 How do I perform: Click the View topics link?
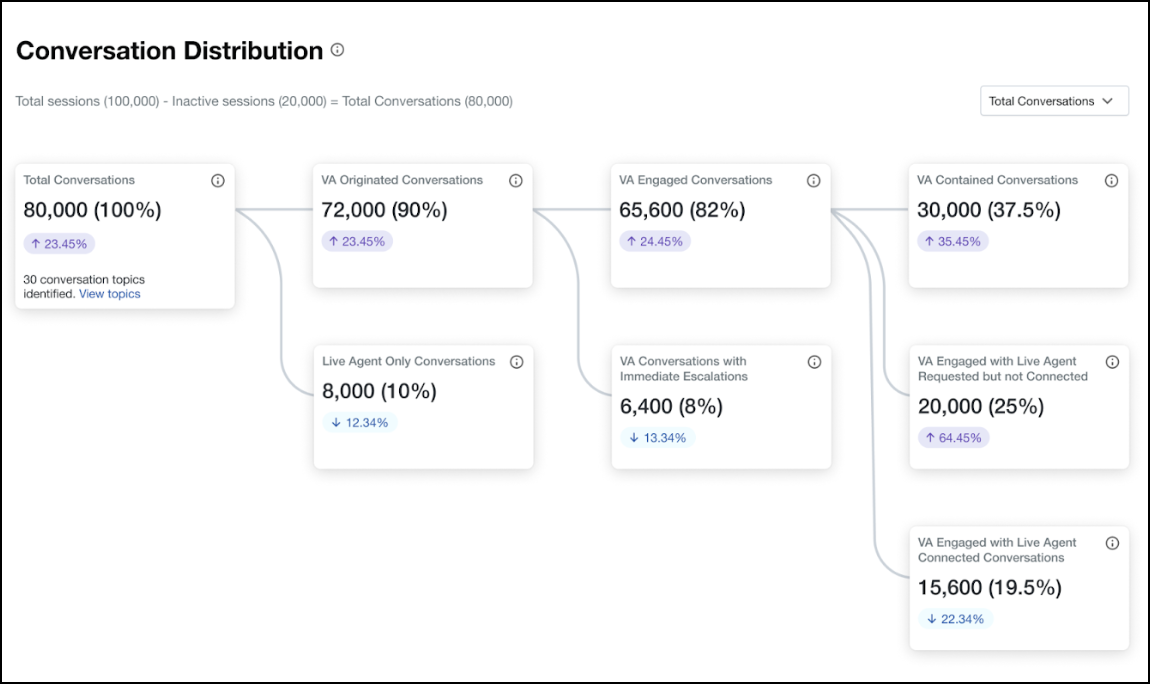click(110, 294)
